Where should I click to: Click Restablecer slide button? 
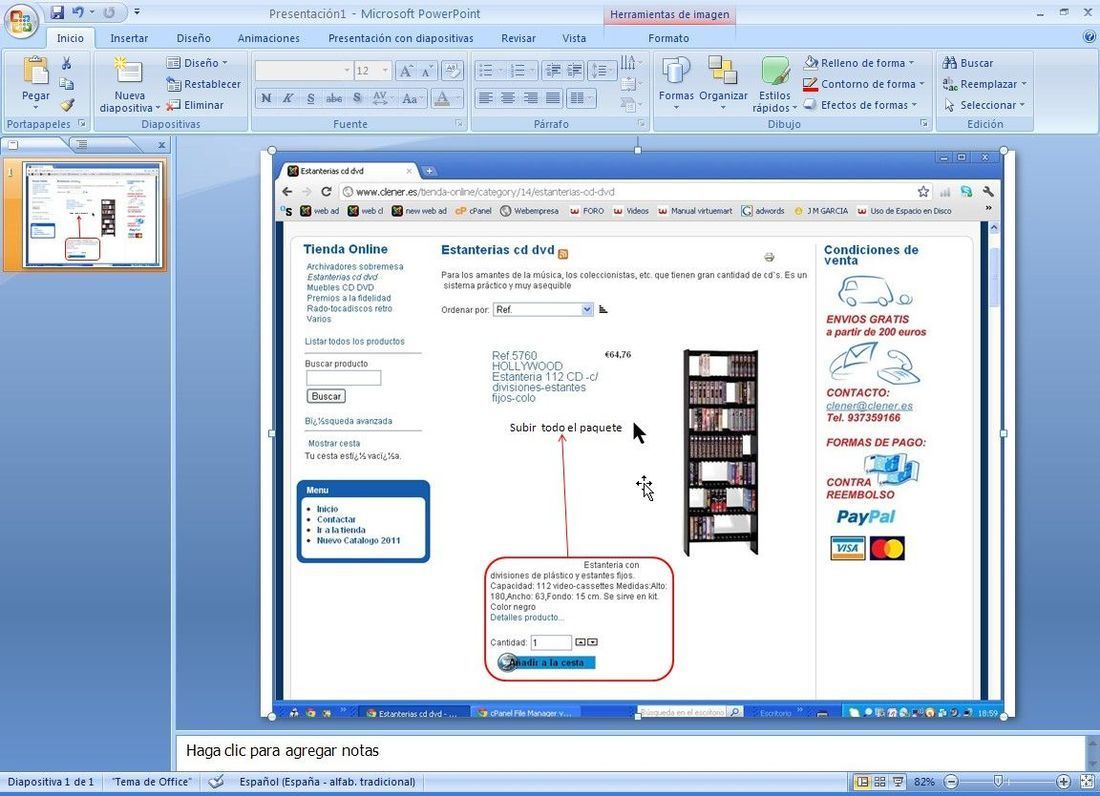coord(203,84)
